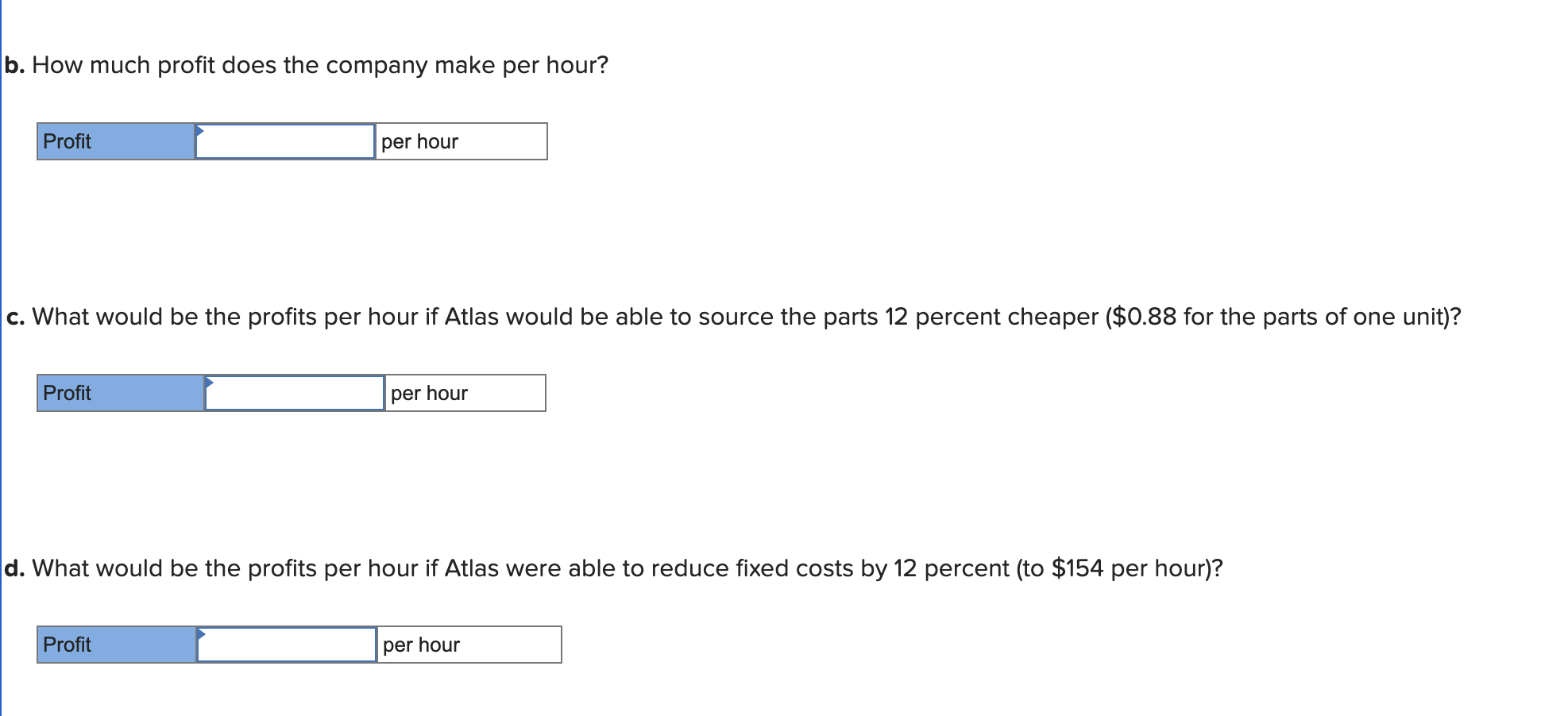The image size is (1568, 716).
Task: Click the profit answer field for question c
Action: pyautogui.click(x=295, y=393)
